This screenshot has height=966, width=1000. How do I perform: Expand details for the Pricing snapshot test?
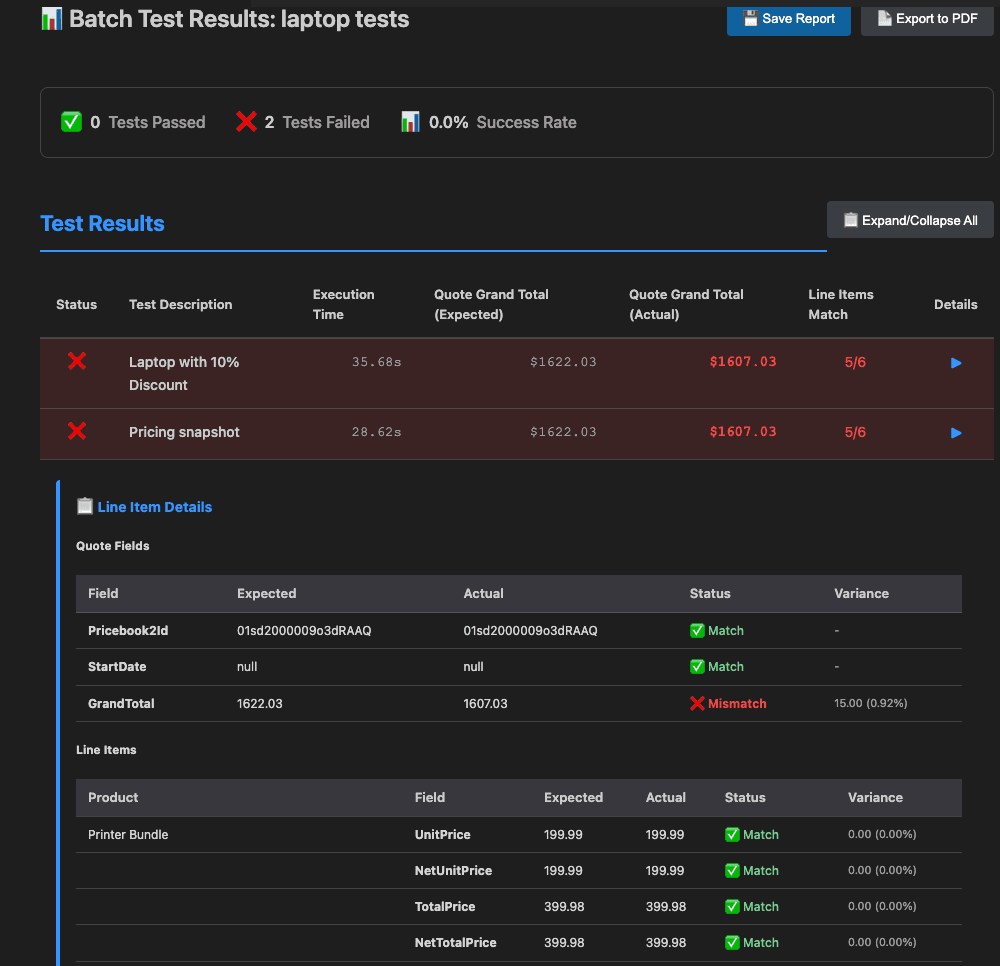956,432
